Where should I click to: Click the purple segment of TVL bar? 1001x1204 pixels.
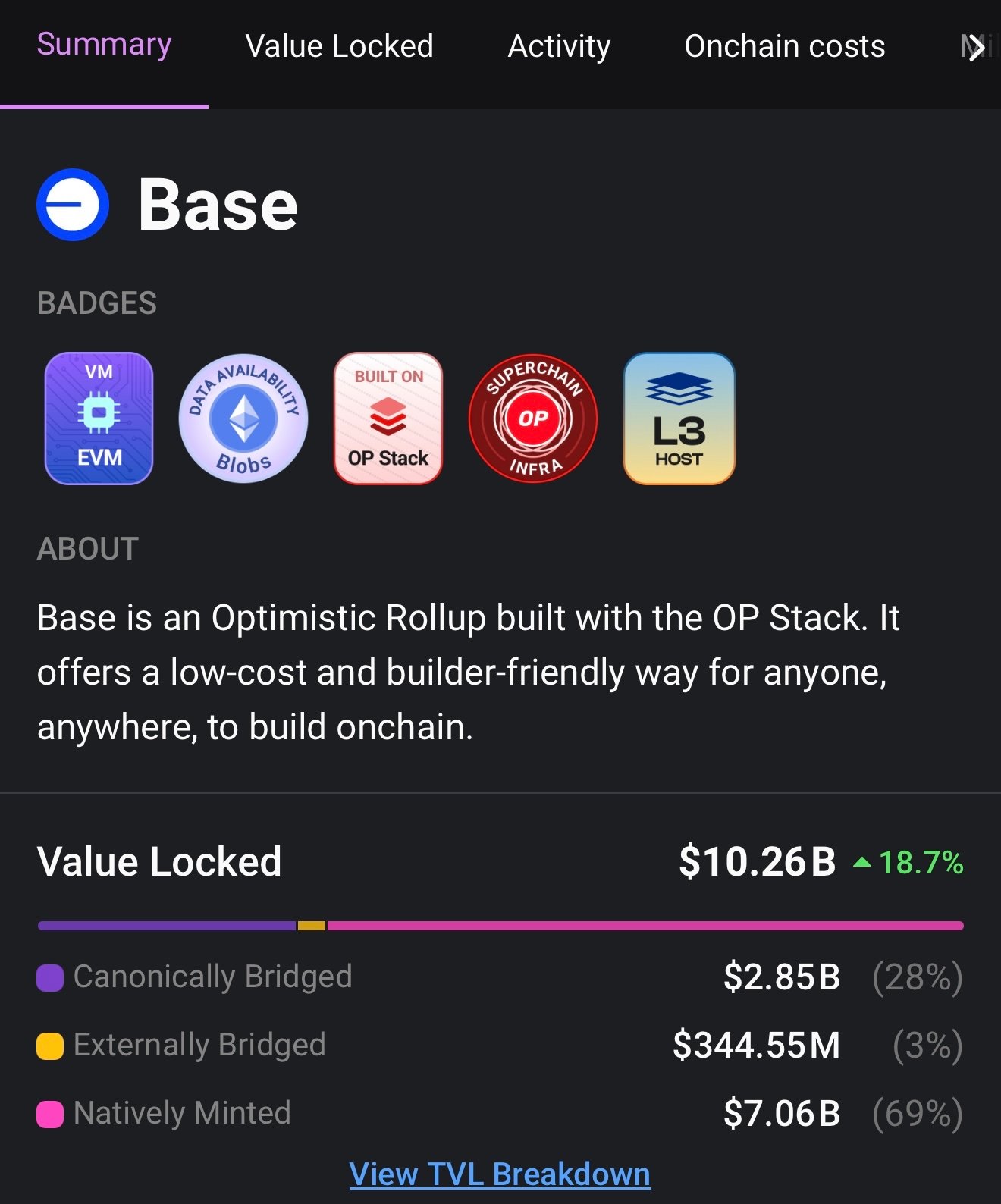(x=167, y=926)
